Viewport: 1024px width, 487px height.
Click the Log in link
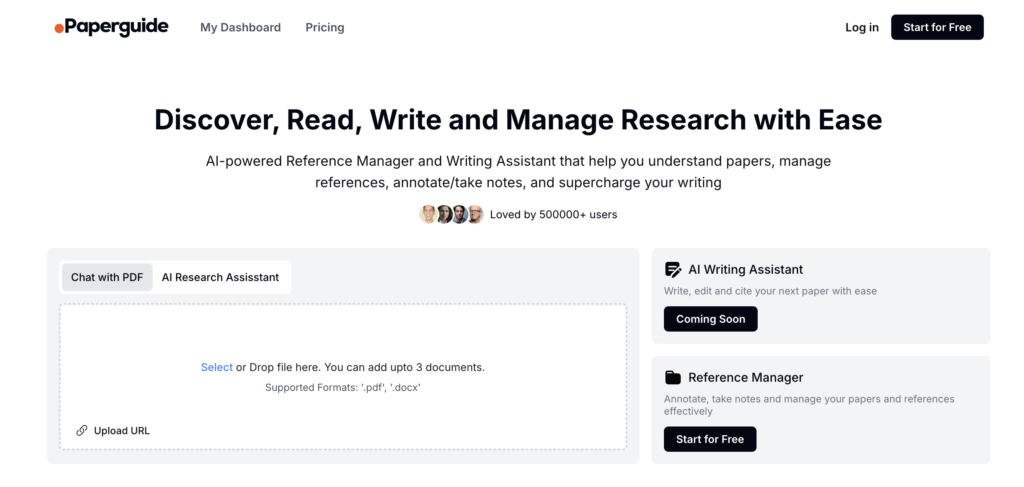862,27
